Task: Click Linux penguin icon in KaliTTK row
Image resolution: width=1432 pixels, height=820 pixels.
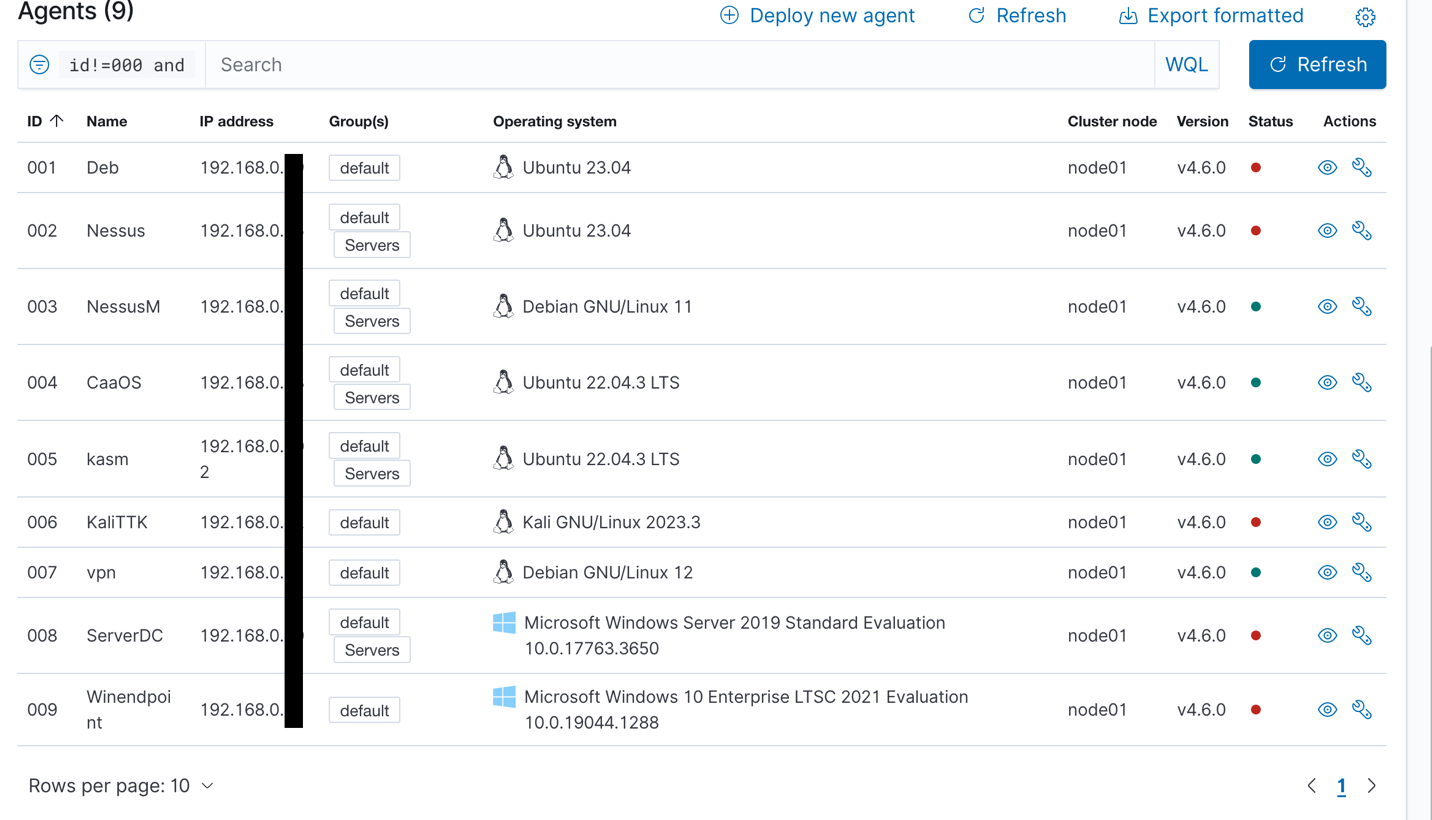Action: (x=503, y=522)
